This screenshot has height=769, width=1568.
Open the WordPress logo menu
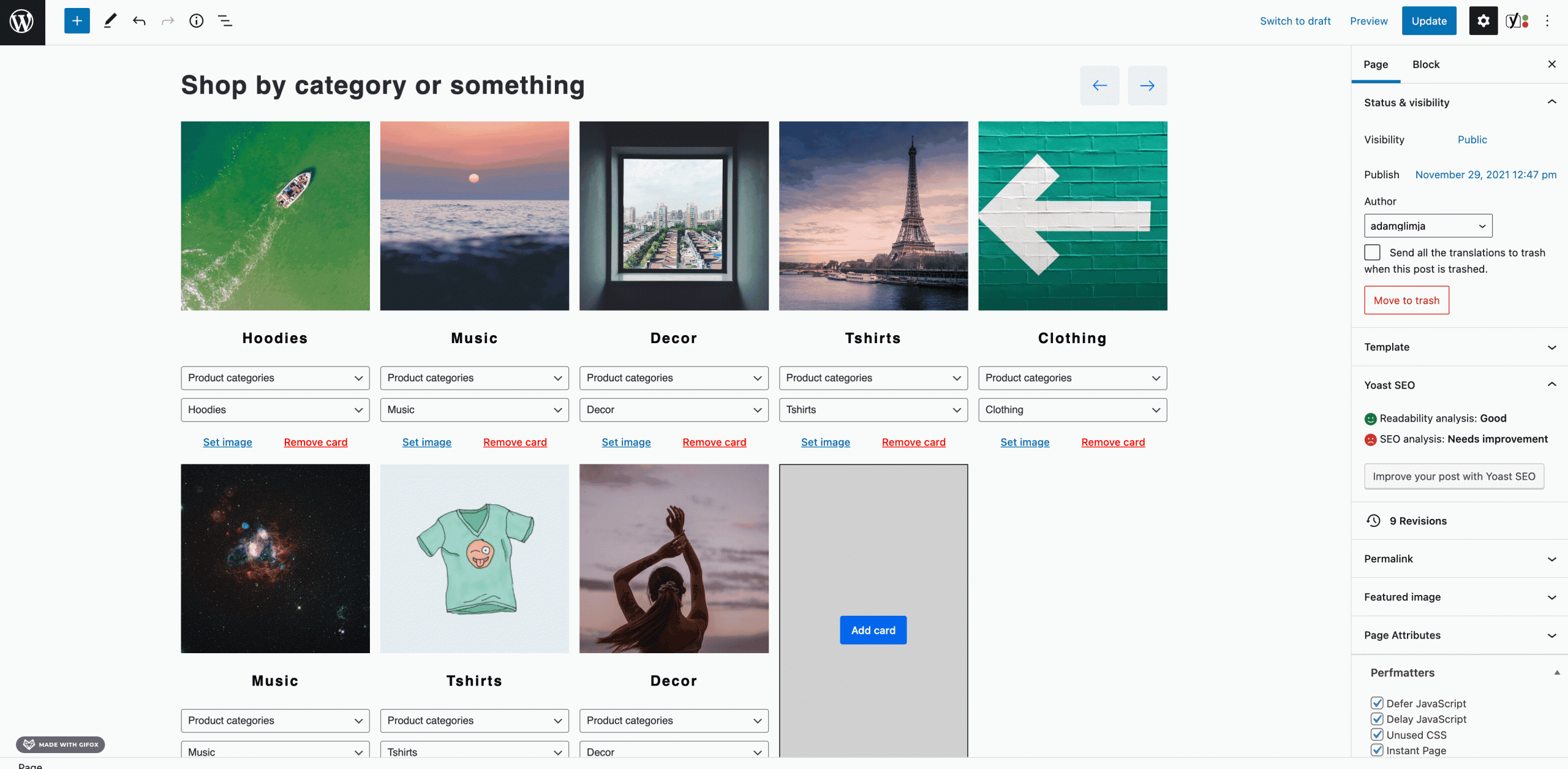coord(22,22)
